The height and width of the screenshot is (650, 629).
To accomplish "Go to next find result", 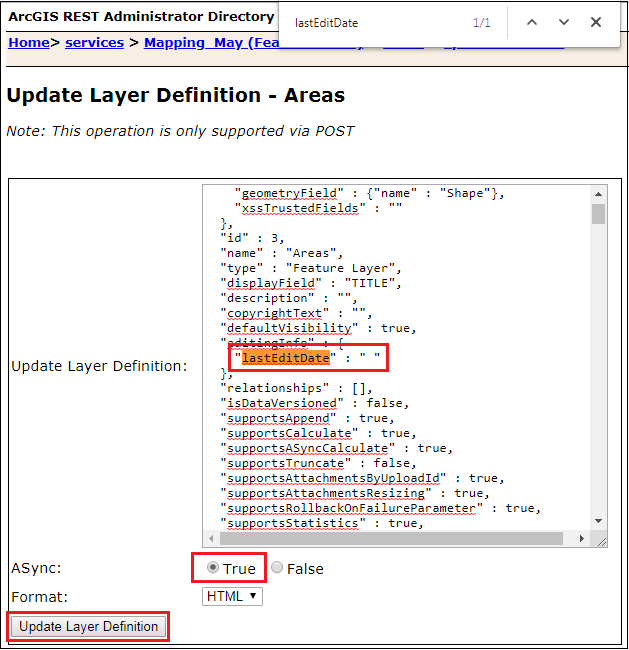I will pyautogui.click(x=563, y=22).
